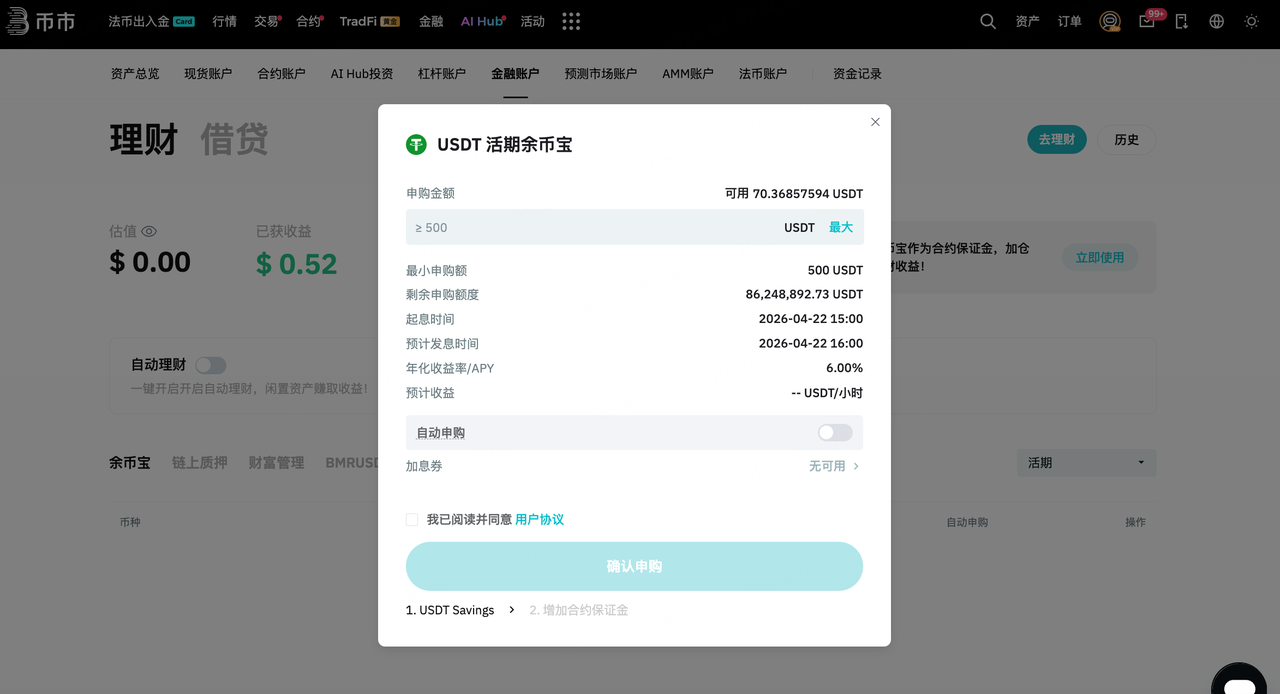The image size is (1280, 694).
Task: Check the 我已阅读并同意 agreement checkbox
Action: 412,520
